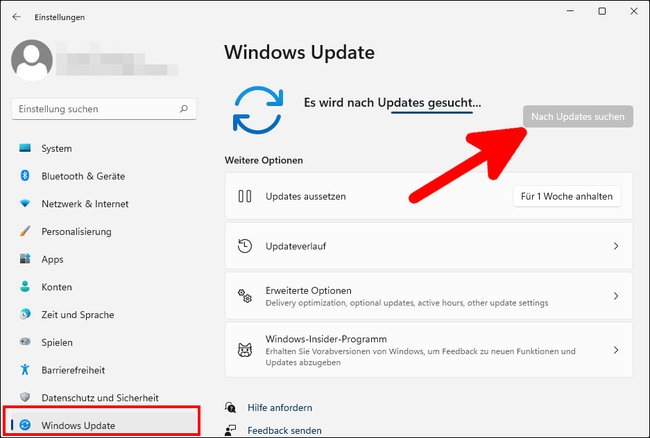Maximize the Einstellungen window

(x=602, y=11)
